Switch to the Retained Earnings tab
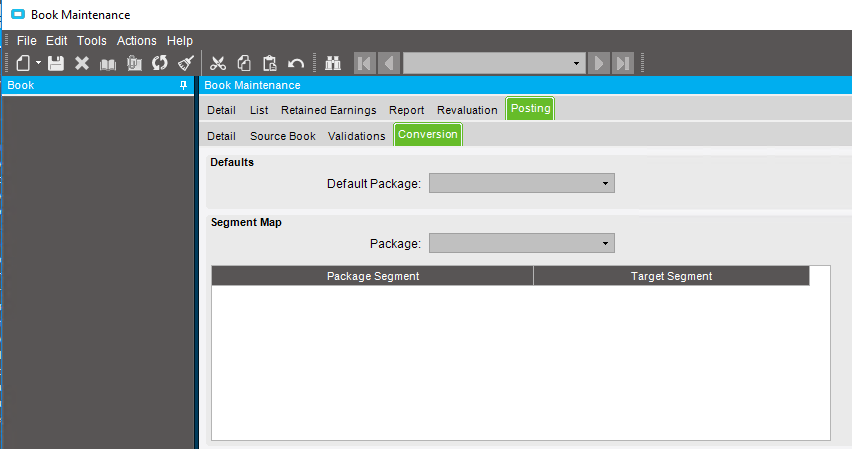Image resolution: width=852 pixels, height=449 pixels. [x=329, y=110]
